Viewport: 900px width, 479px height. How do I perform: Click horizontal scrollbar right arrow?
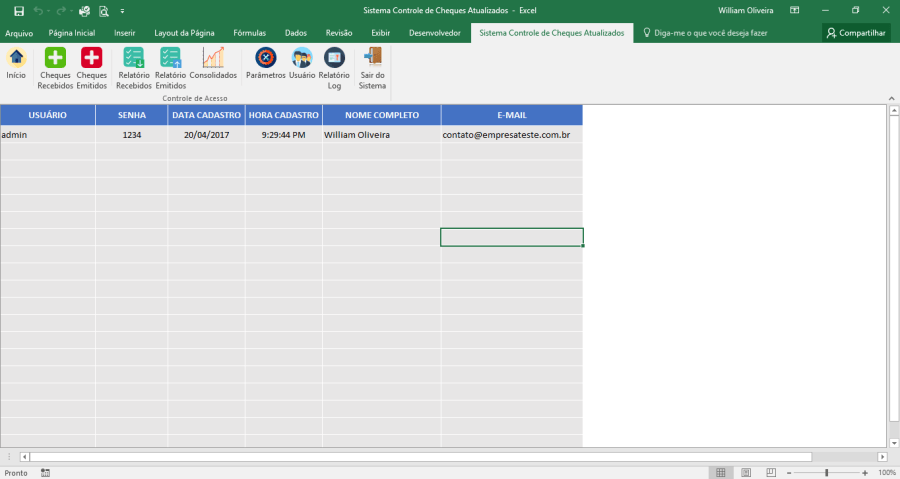tap(882, 457)
